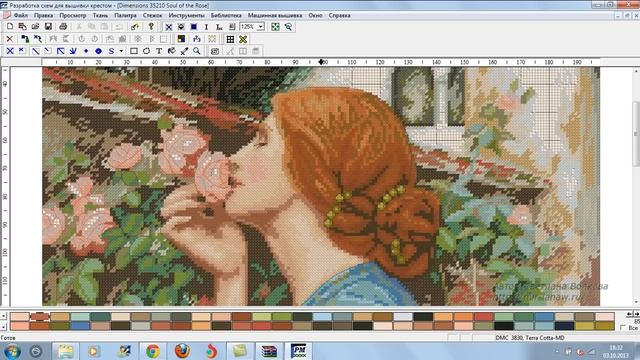Select the full cross stitch tool
This screenshot has height=360, width=640.
(10, 51)
